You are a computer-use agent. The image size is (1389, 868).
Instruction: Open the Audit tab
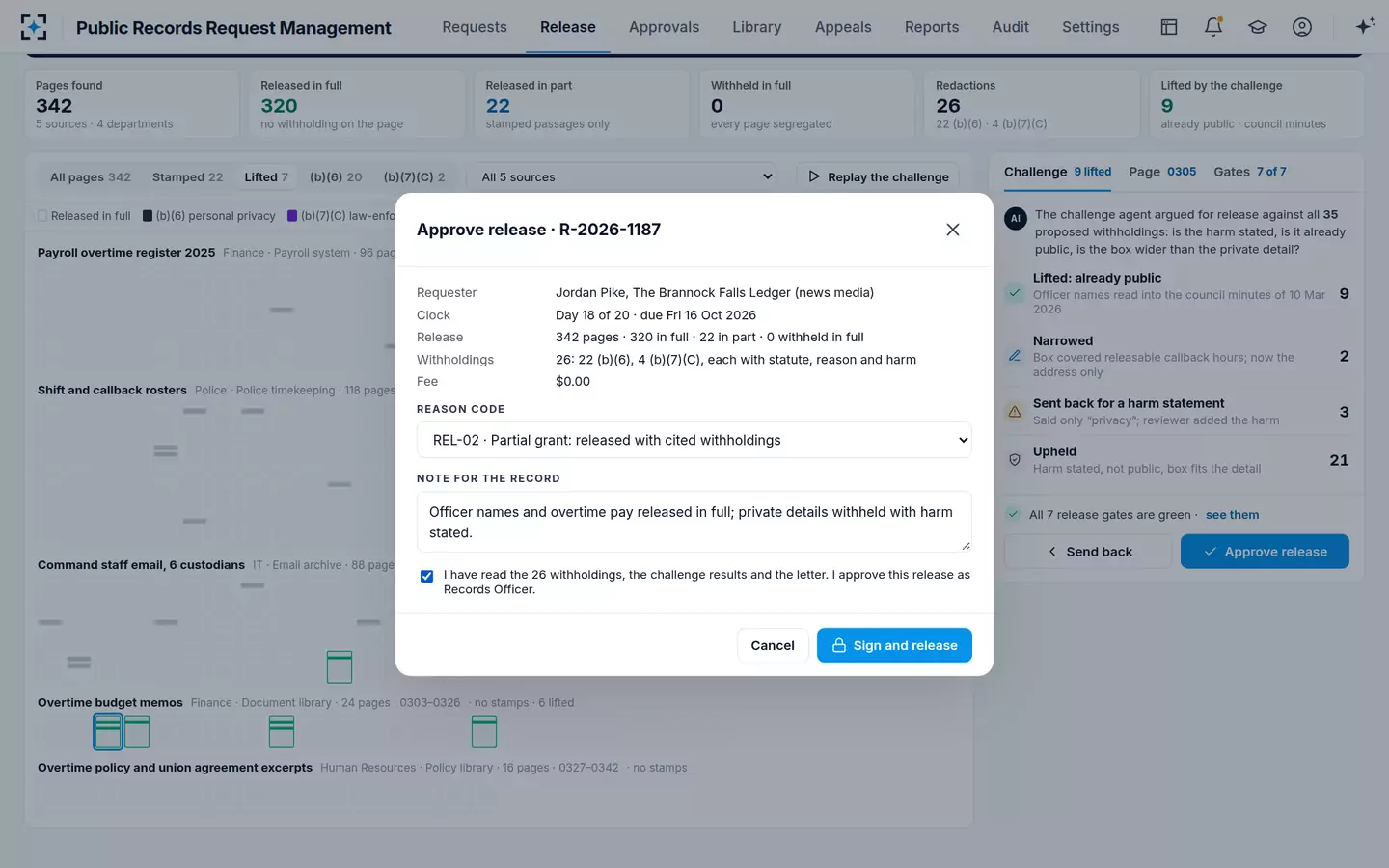click(1011, 27)
